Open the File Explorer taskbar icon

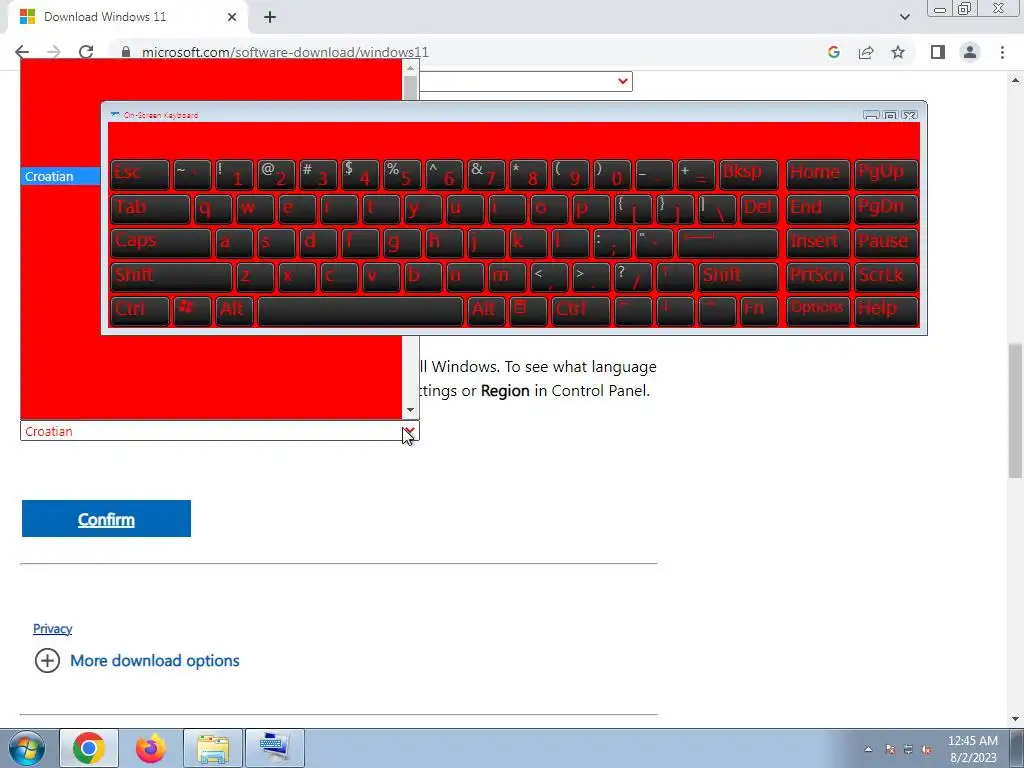coord(213,748)
